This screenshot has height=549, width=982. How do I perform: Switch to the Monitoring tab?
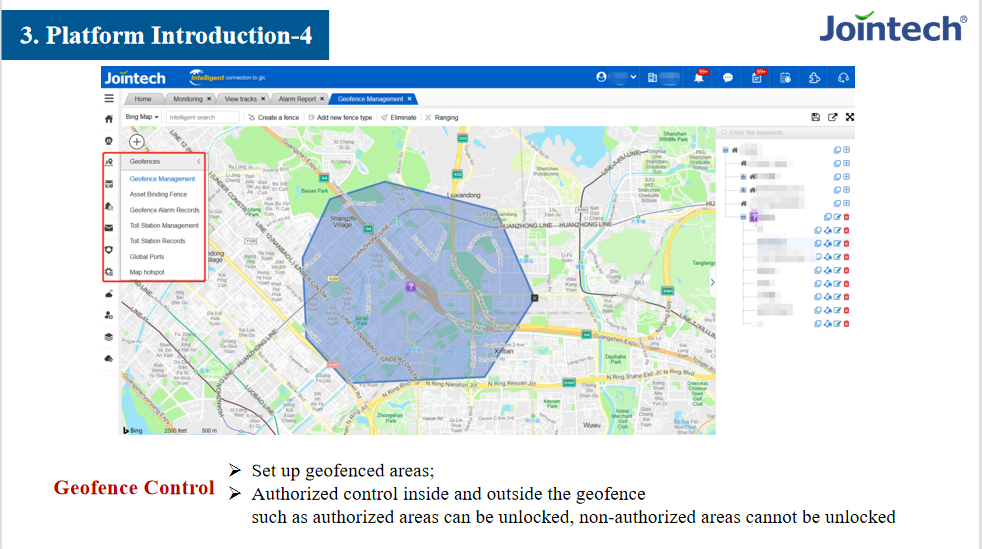tap(190, 99)
